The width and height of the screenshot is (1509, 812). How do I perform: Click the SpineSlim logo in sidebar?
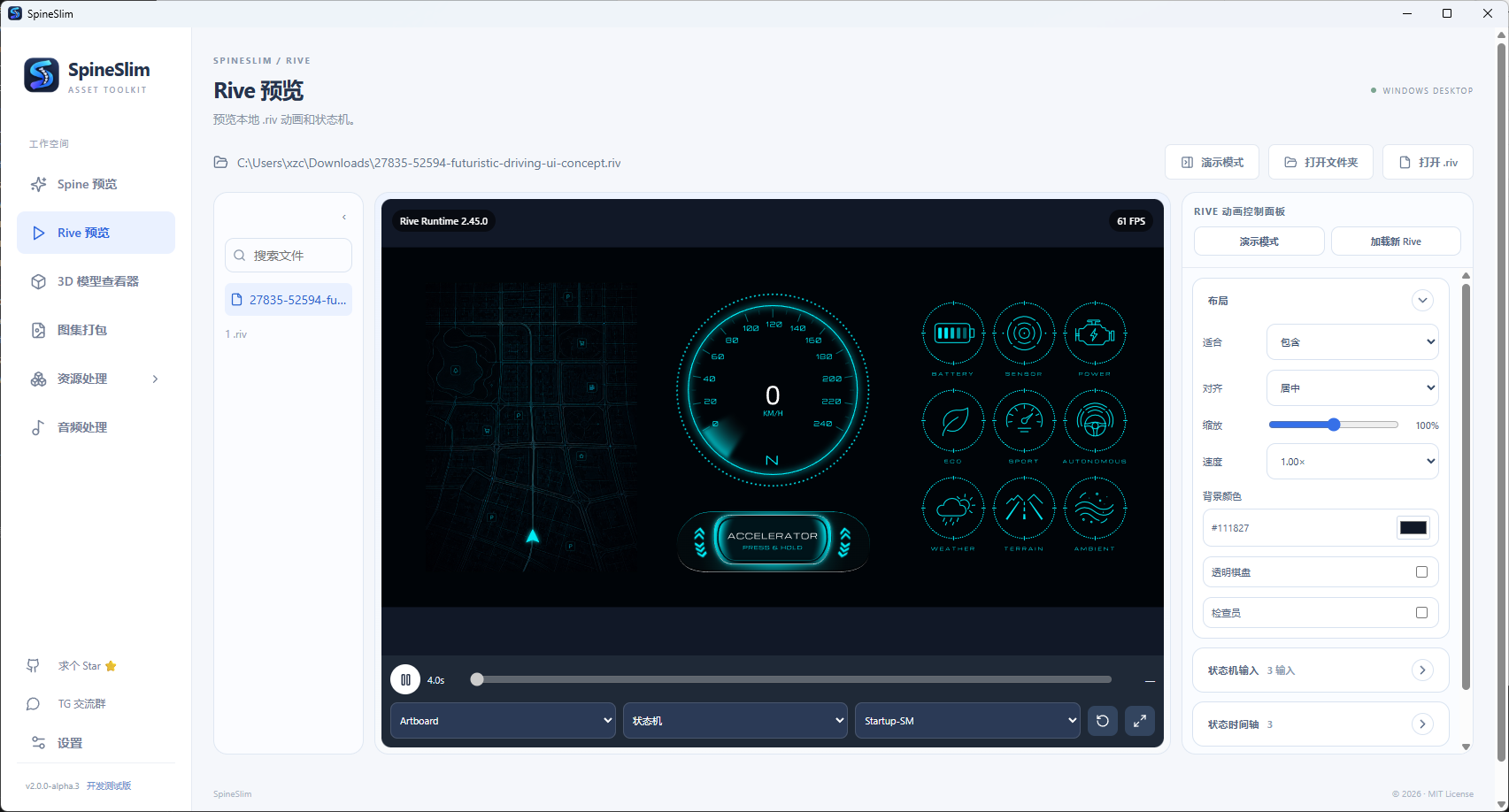pos(42,75)
